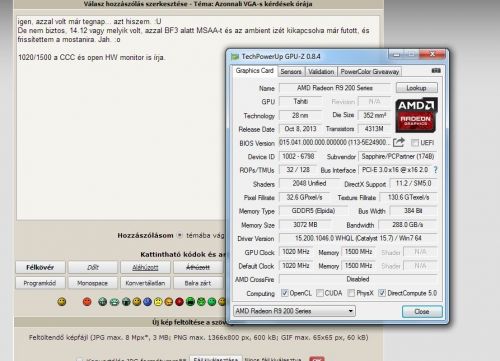Click the Texture Fillrate "130.6 GTexel/s"
500x361 pixels.
click(x=408, y=197)
